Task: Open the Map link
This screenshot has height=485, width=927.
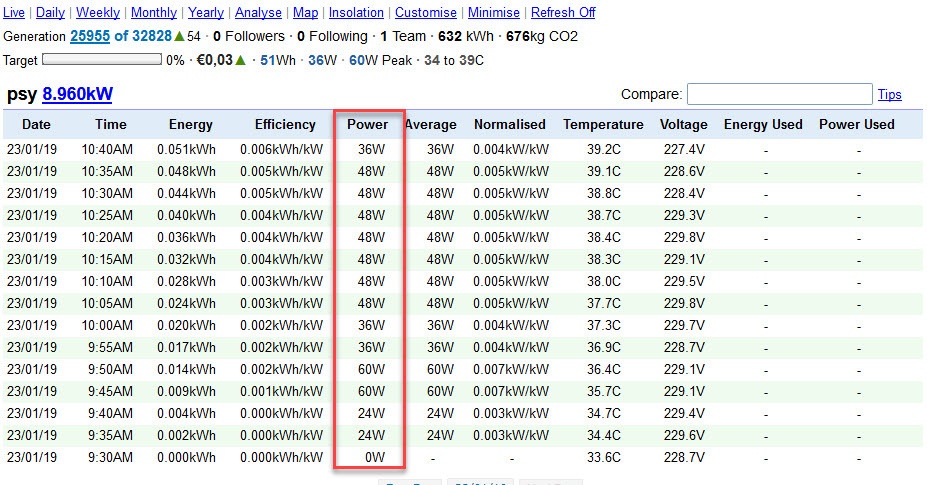Action: pyautogui.click(x=305, y=12)
